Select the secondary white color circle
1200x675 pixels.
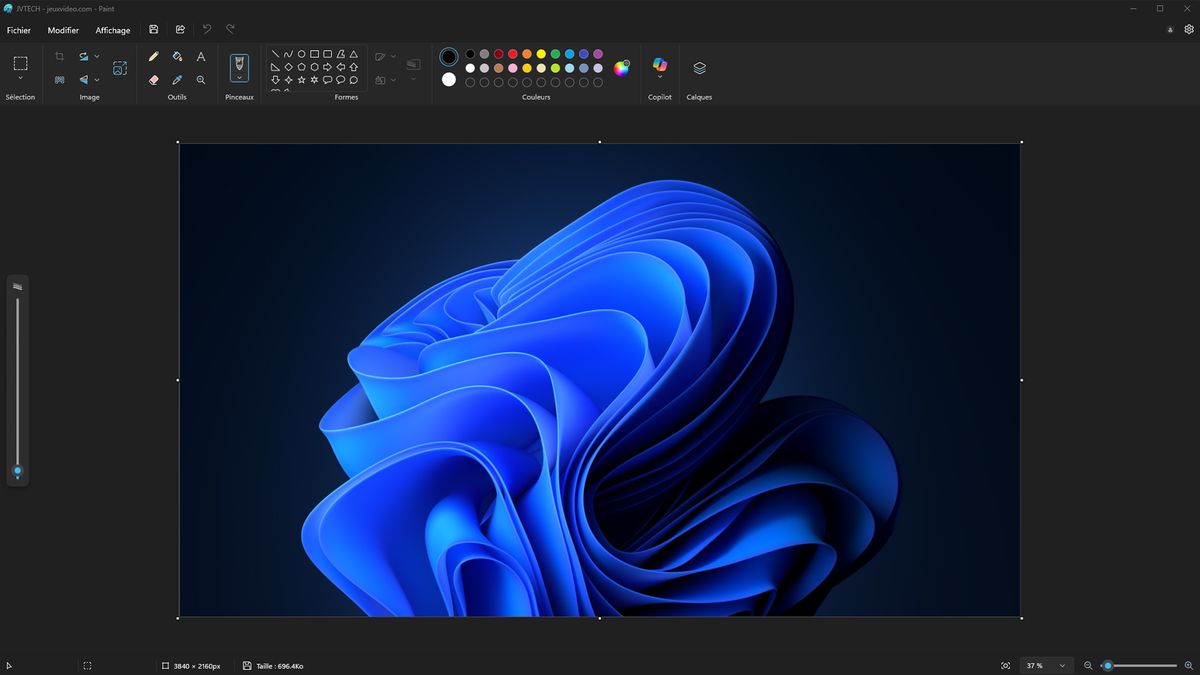pyautogui.click(x=449, y=80)
